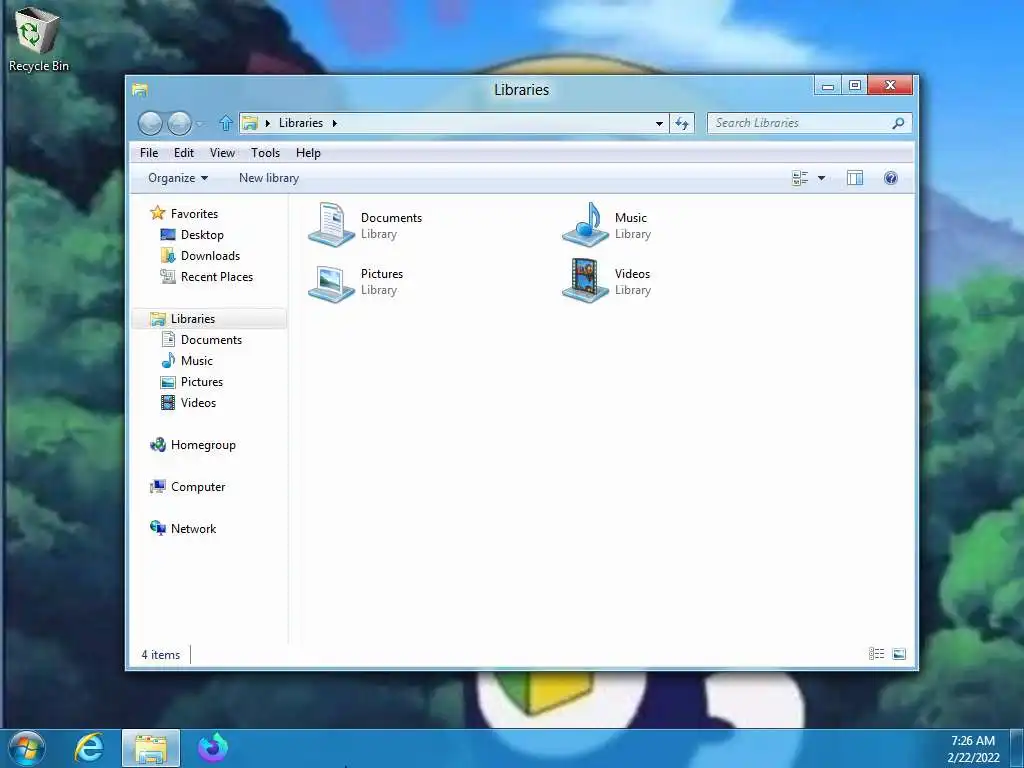Open the address bar history dropdown
The image size is (1024, 768).
coord(659,123)
